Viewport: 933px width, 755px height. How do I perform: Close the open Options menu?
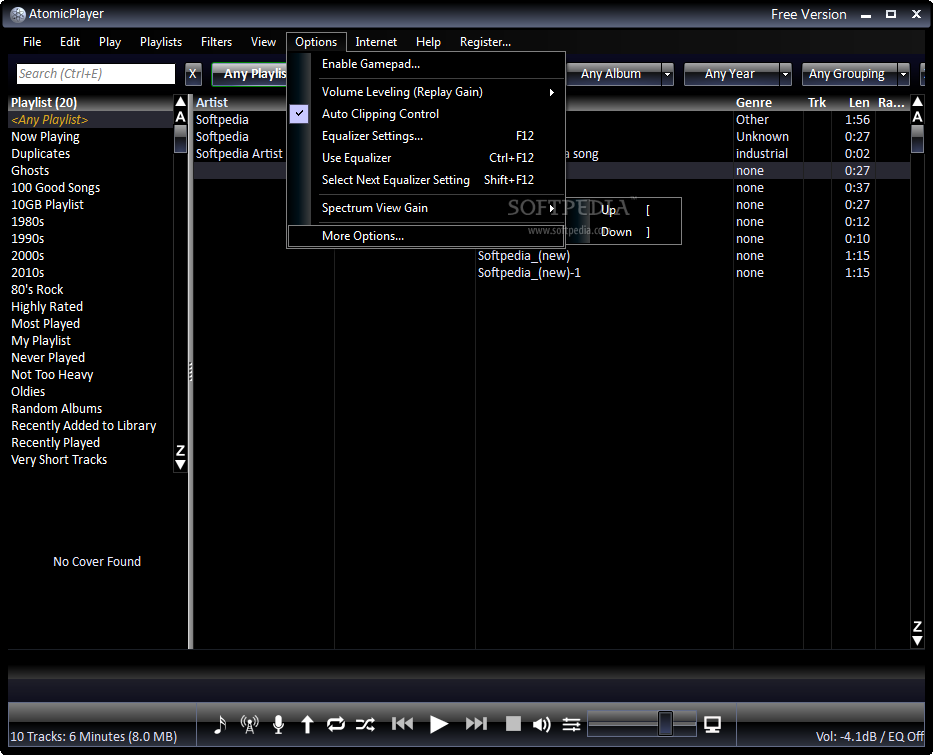coord(316,42)
